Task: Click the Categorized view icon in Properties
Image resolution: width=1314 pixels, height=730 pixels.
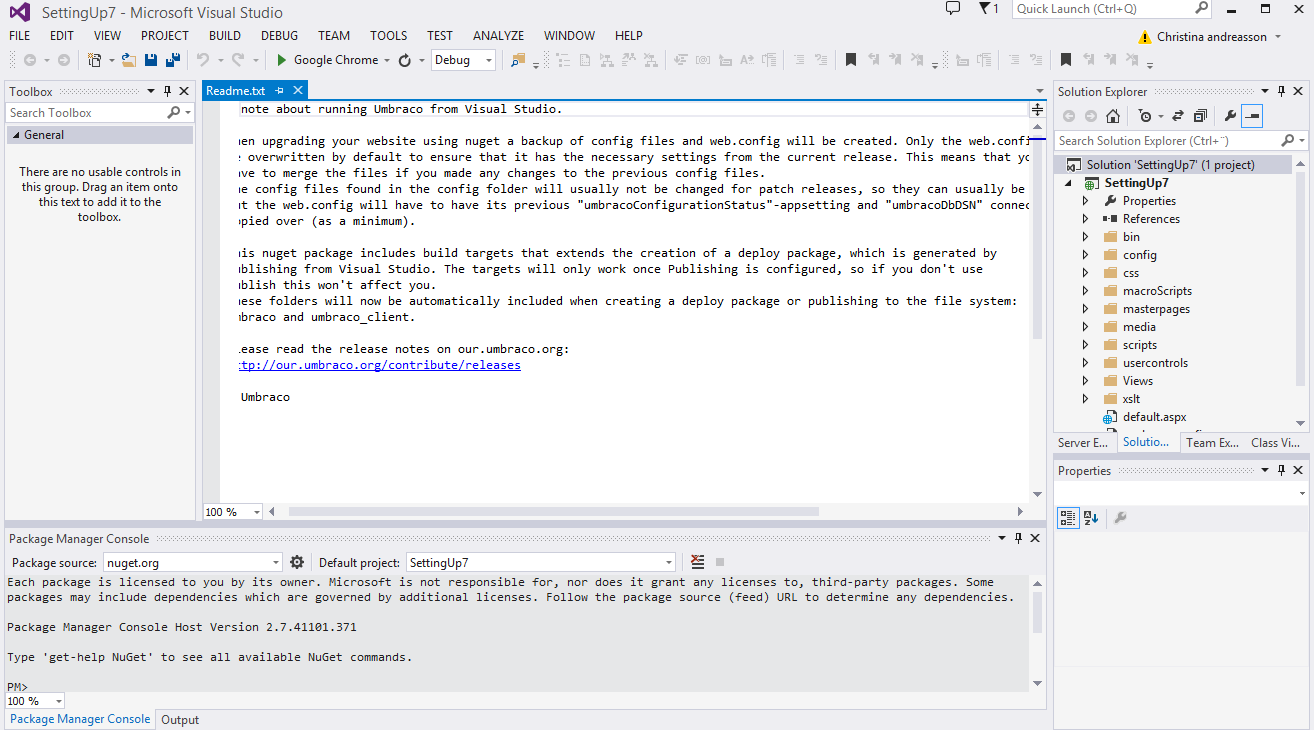Action: 1068,518
